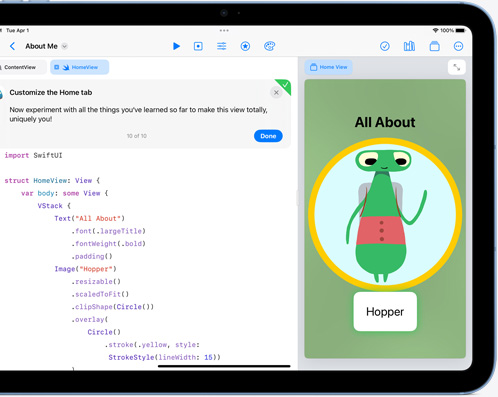This screenshot has height=397, width=498.
Task: Click the Hopper name card in preview
Action: [385, 312]
